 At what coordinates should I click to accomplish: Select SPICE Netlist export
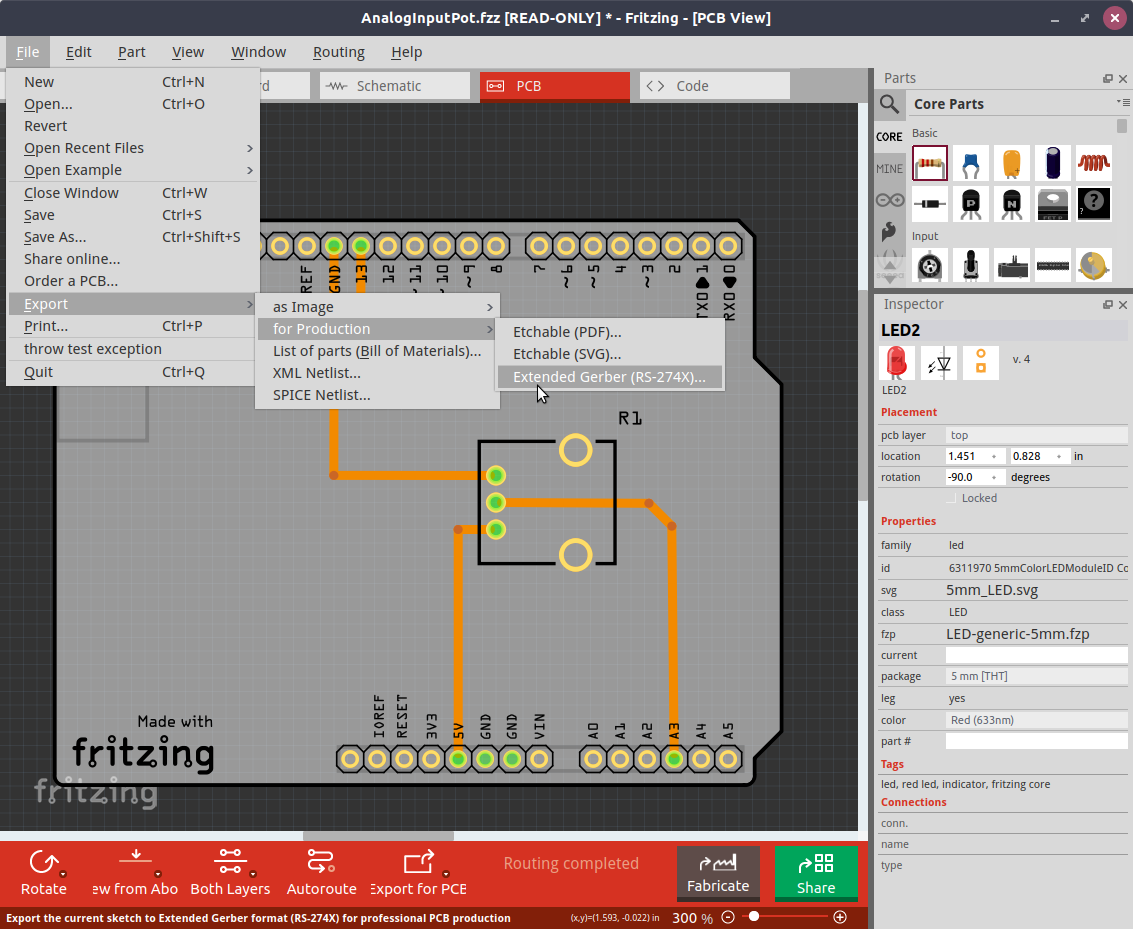(377, 396)
